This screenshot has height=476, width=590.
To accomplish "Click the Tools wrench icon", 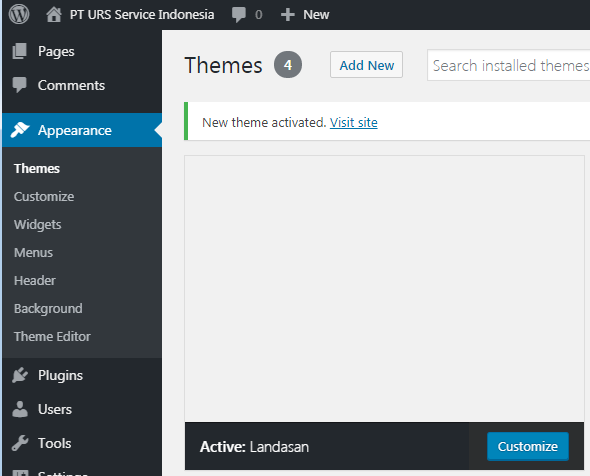I will tap(20, 443).
